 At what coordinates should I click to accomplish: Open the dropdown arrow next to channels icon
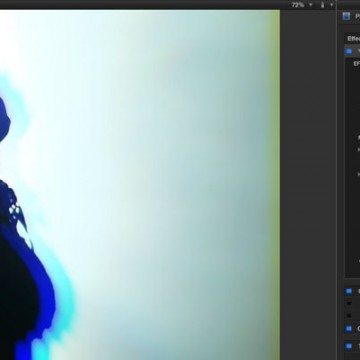[331, 5]
